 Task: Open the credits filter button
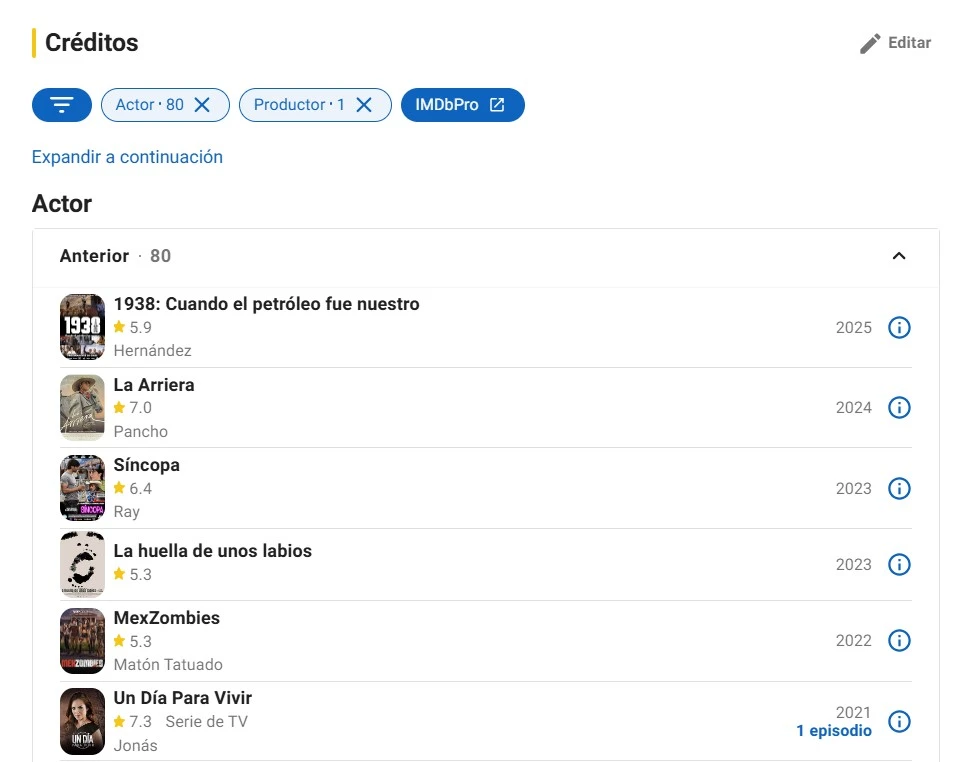pyautogui.click(x=62, y=105)
